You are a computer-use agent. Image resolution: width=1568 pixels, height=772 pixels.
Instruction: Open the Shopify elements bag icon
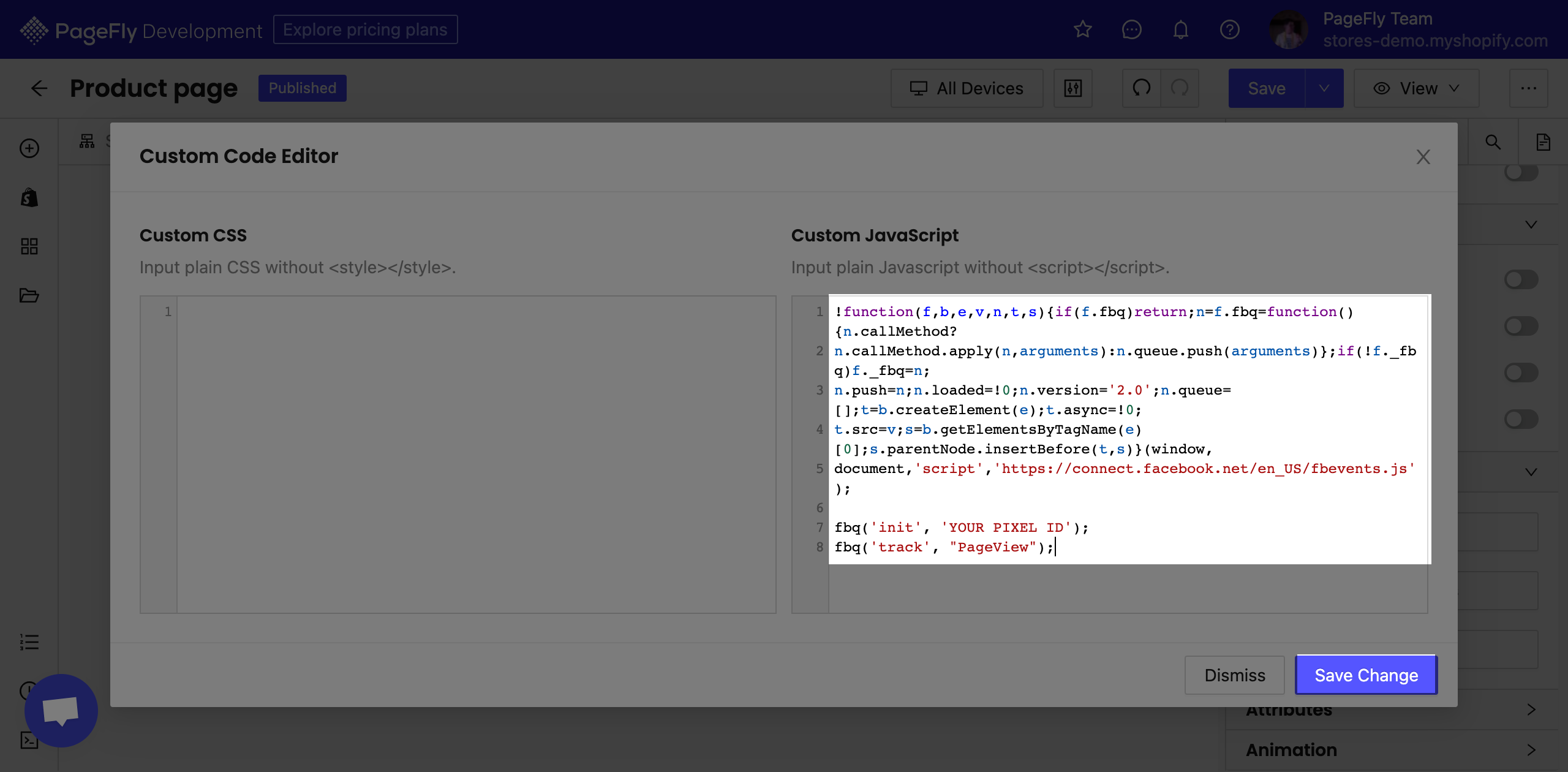point(29,197)
